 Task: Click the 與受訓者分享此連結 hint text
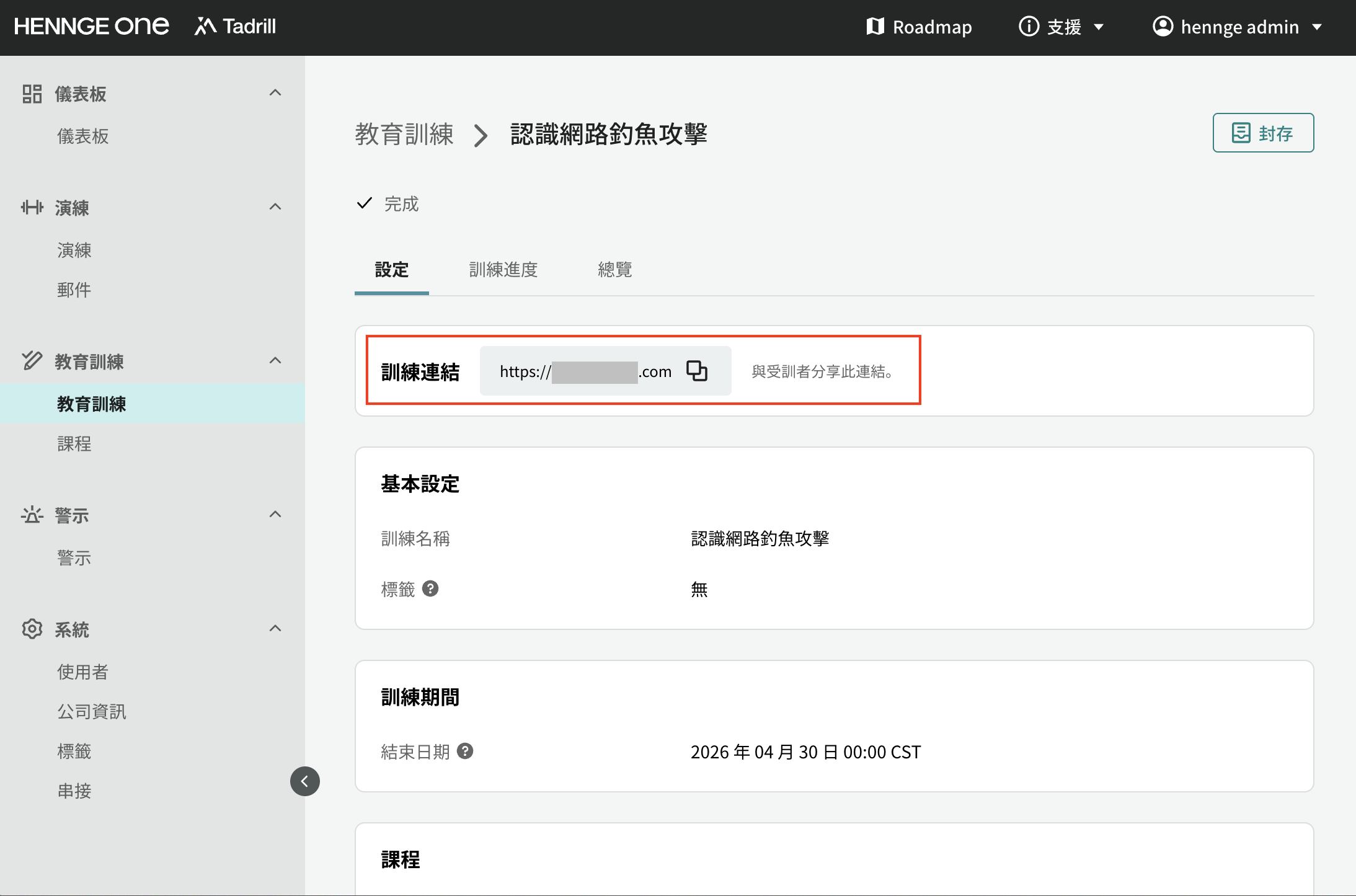822,371
